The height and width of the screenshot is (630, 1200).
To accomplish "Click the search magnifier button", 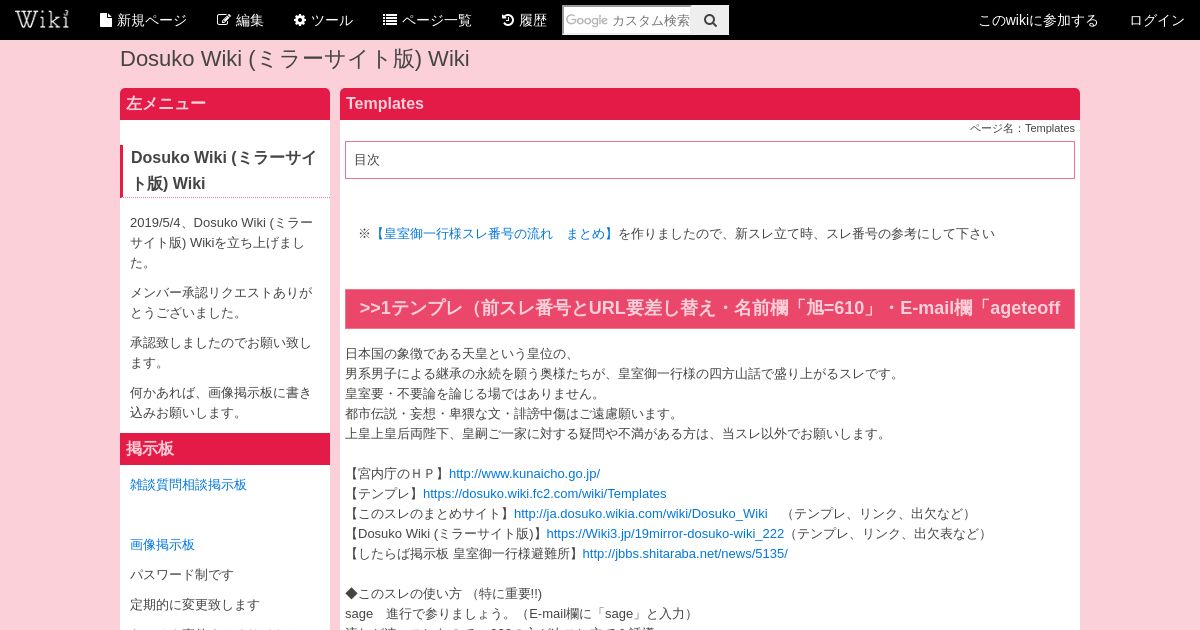I will point(710,20).
